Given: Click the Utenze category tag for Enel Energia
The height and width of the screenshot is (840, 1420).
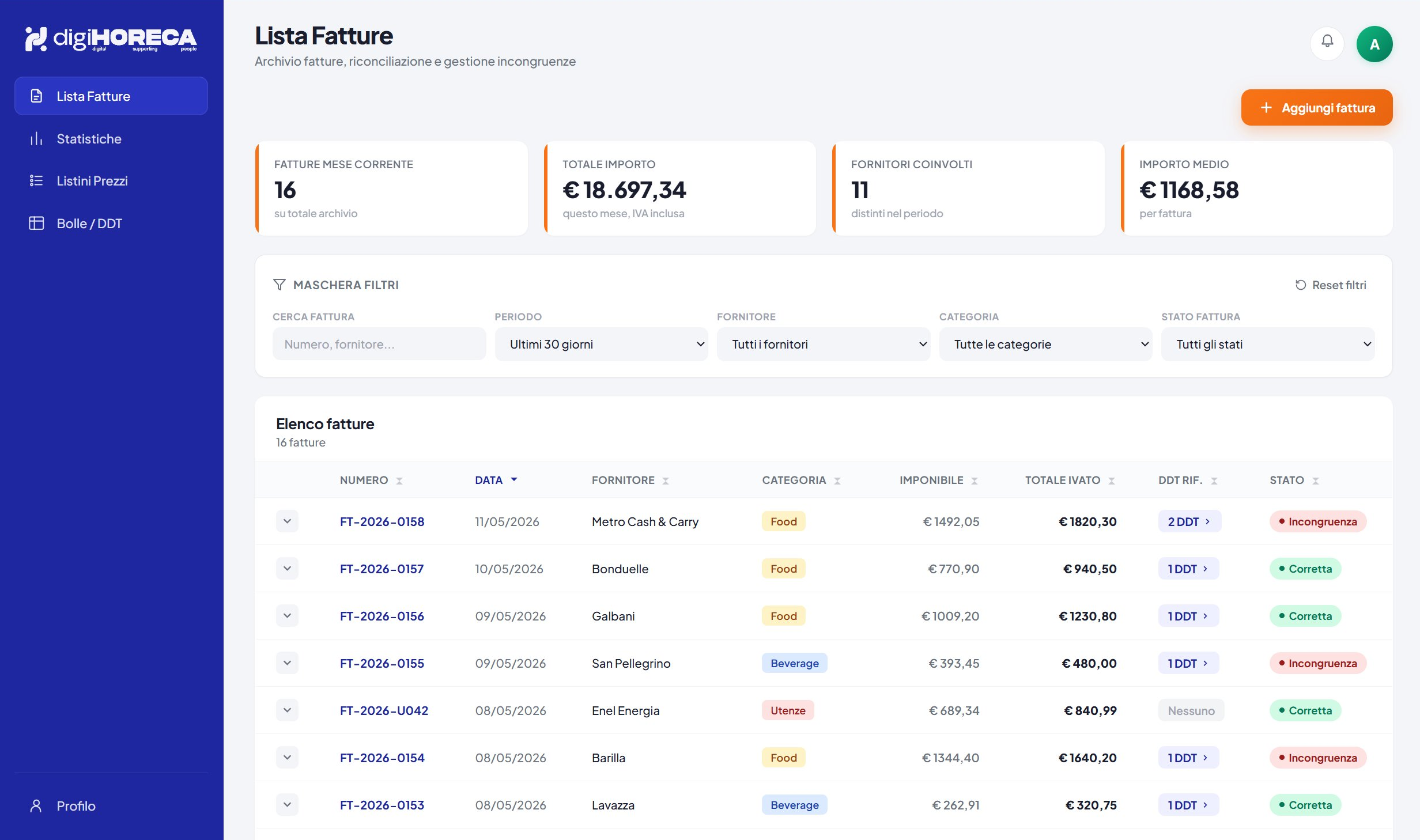Looking at the screenshot, I should [x=788, y=710].
